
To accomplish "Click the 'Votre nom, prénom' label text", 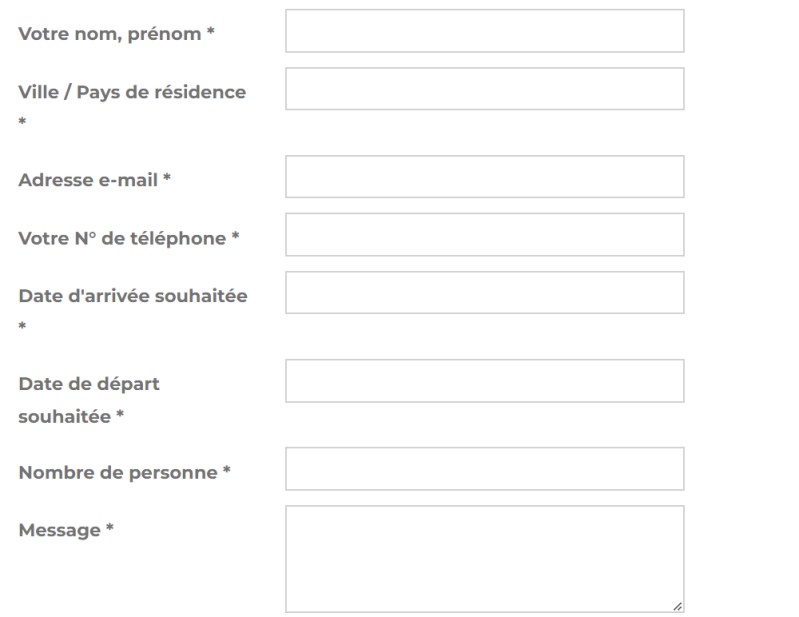I will click(x=110, y=34).
